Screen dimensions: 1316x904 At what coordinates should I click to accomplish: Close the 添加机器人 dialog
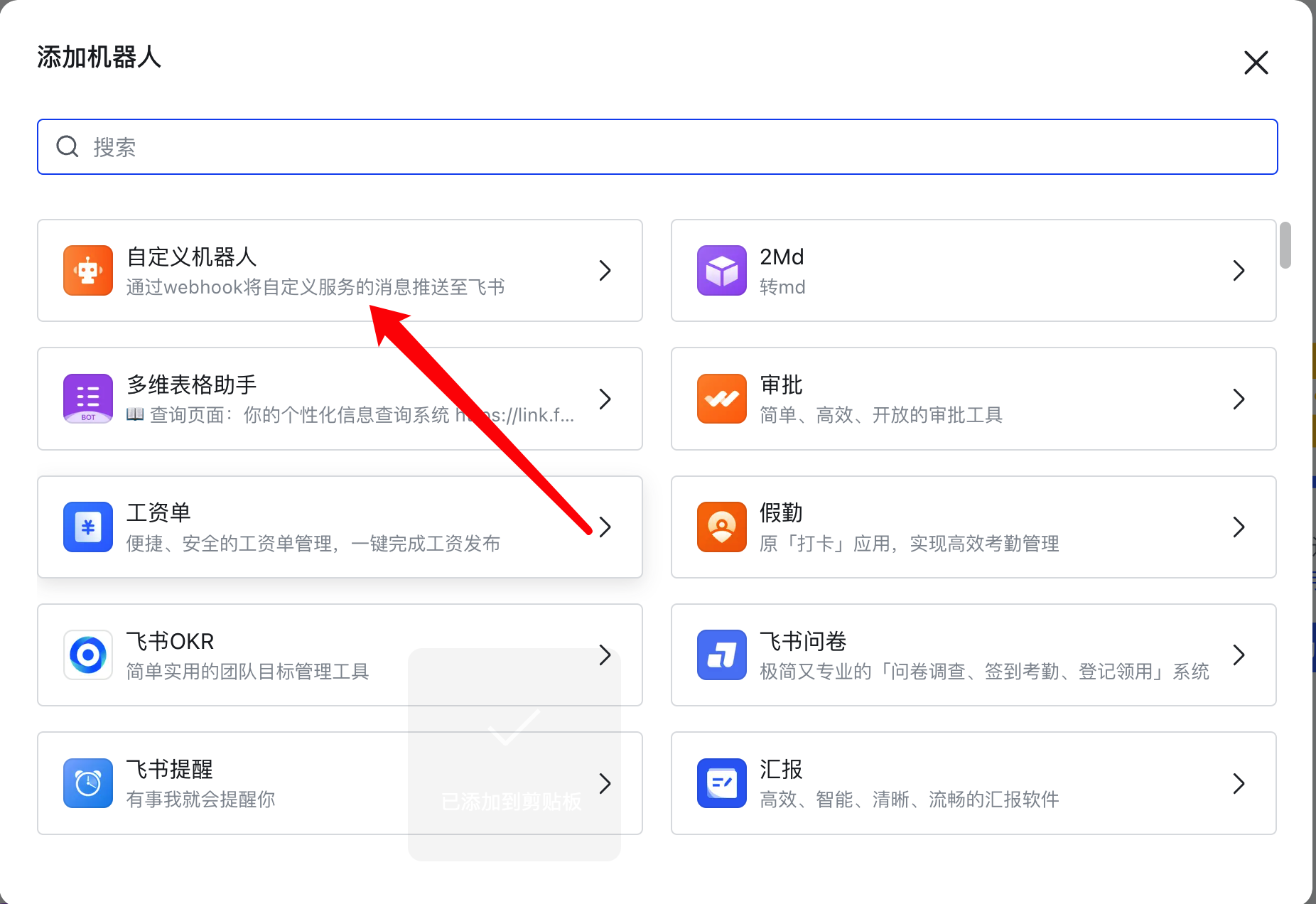pyautogui.click(x=1256, y=63)
